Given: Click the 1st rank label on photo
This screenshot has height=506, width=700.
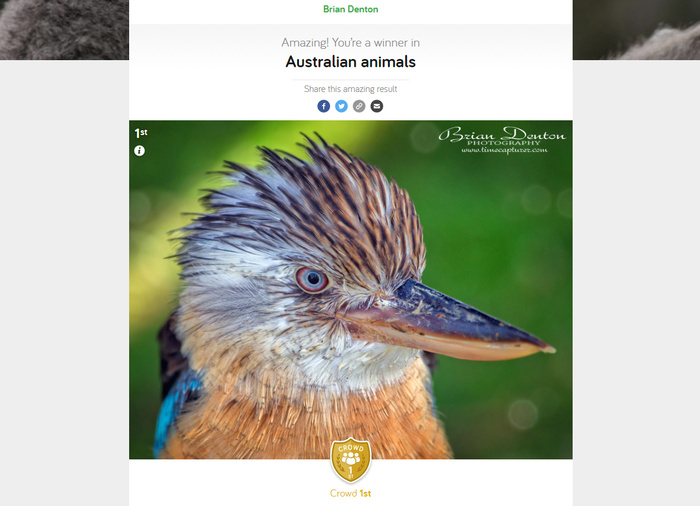Looking at the screenshot, I should click(x=141, y=133).
